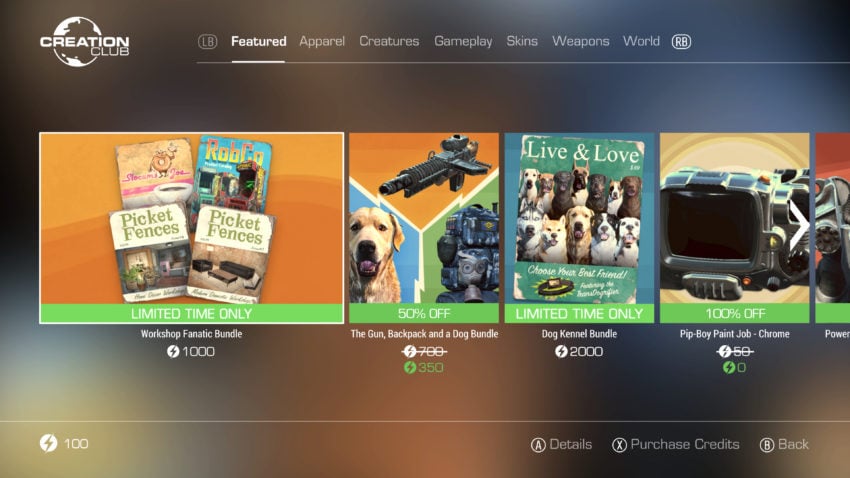The image size is (850, 478).
Task: Open the Dog Kennel Bundle tile
Action: pyautogui.click(x=579, y=228)
